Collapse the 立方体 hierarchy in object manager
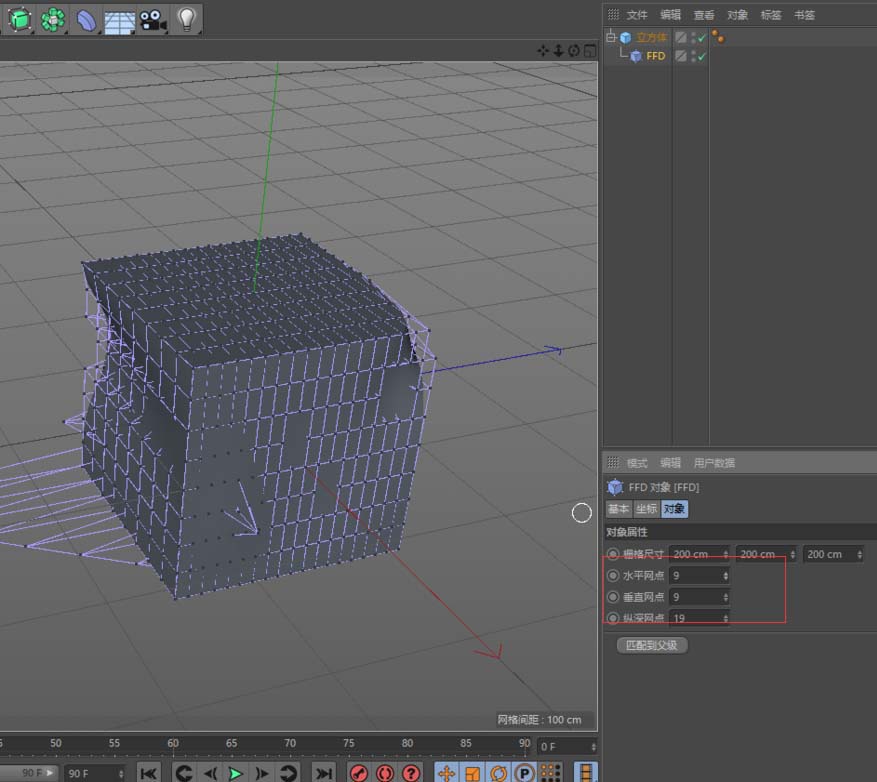Image resolution: width=877 pixels, height=782 pixels. [x=612, y=36]
